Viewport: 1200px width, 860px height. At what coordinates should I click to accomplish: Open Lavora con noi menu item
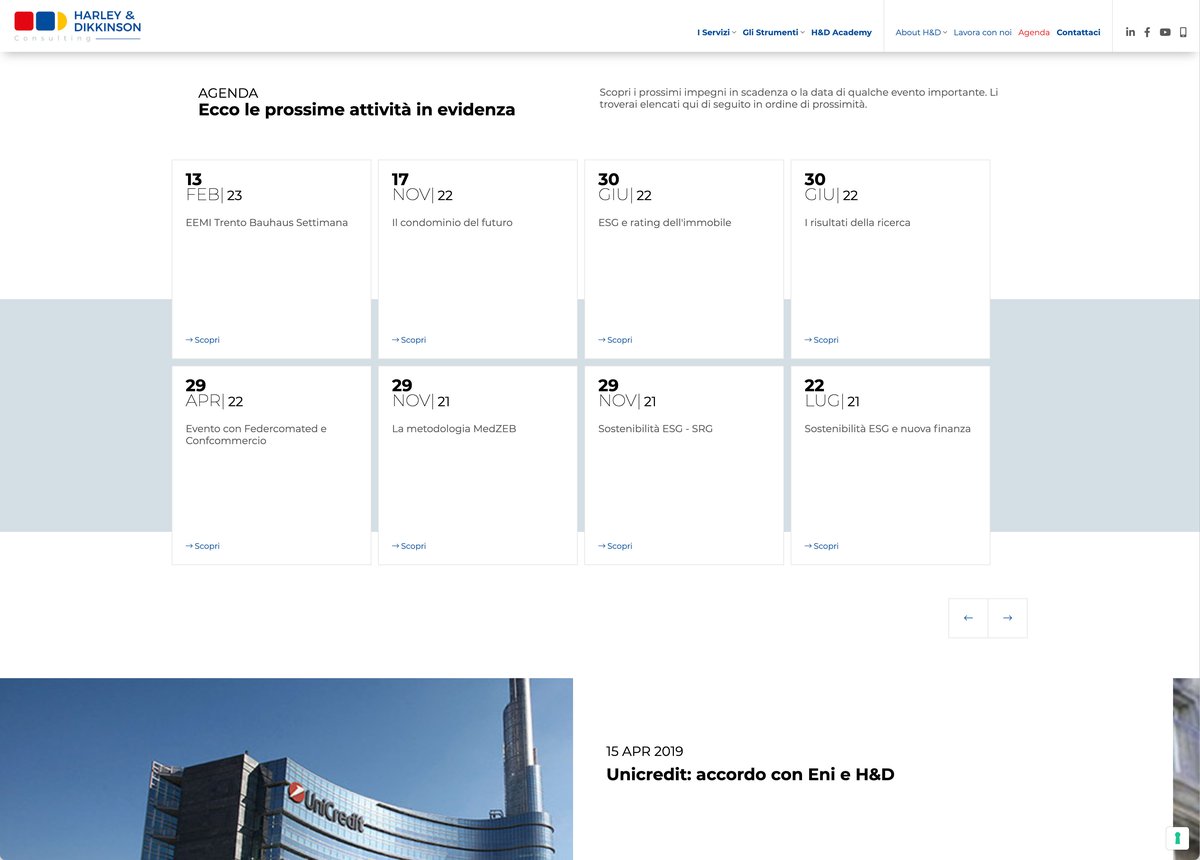pos(982,32)
